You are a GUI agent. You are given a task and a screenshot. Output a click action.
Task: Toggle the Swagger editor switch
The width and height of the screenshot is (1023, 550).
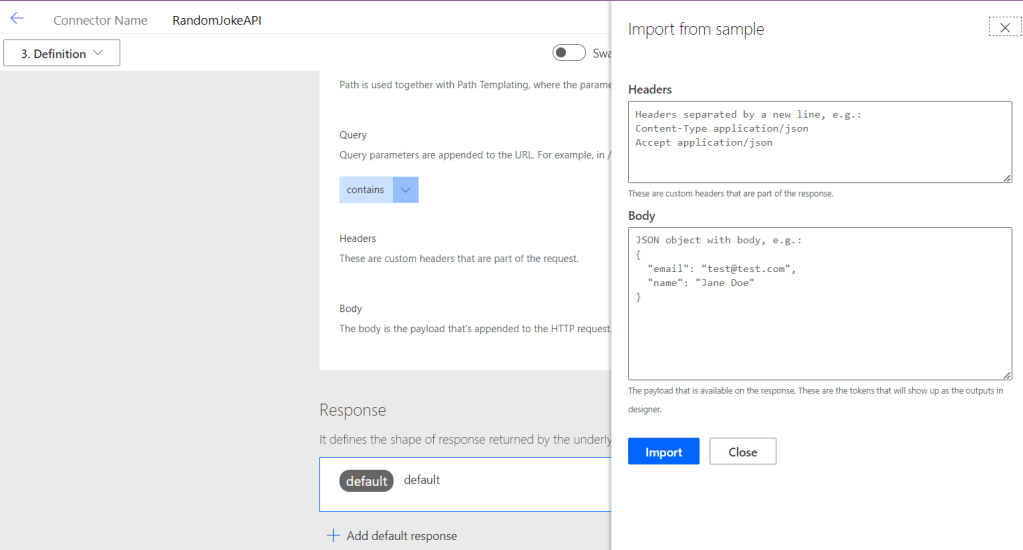[569, 53]
